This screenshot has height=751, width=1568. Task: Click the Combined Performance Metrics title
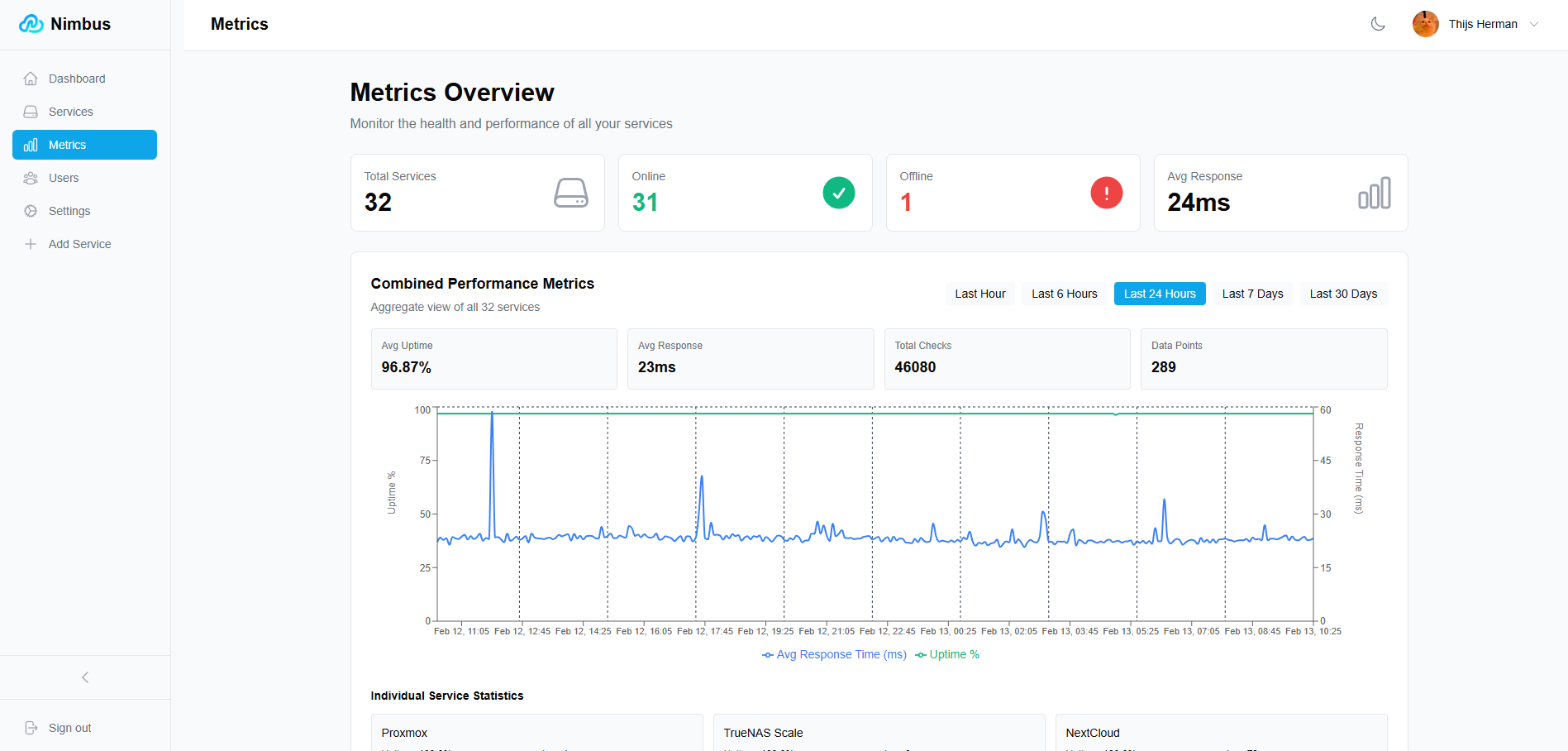click(x=483, y=284)
